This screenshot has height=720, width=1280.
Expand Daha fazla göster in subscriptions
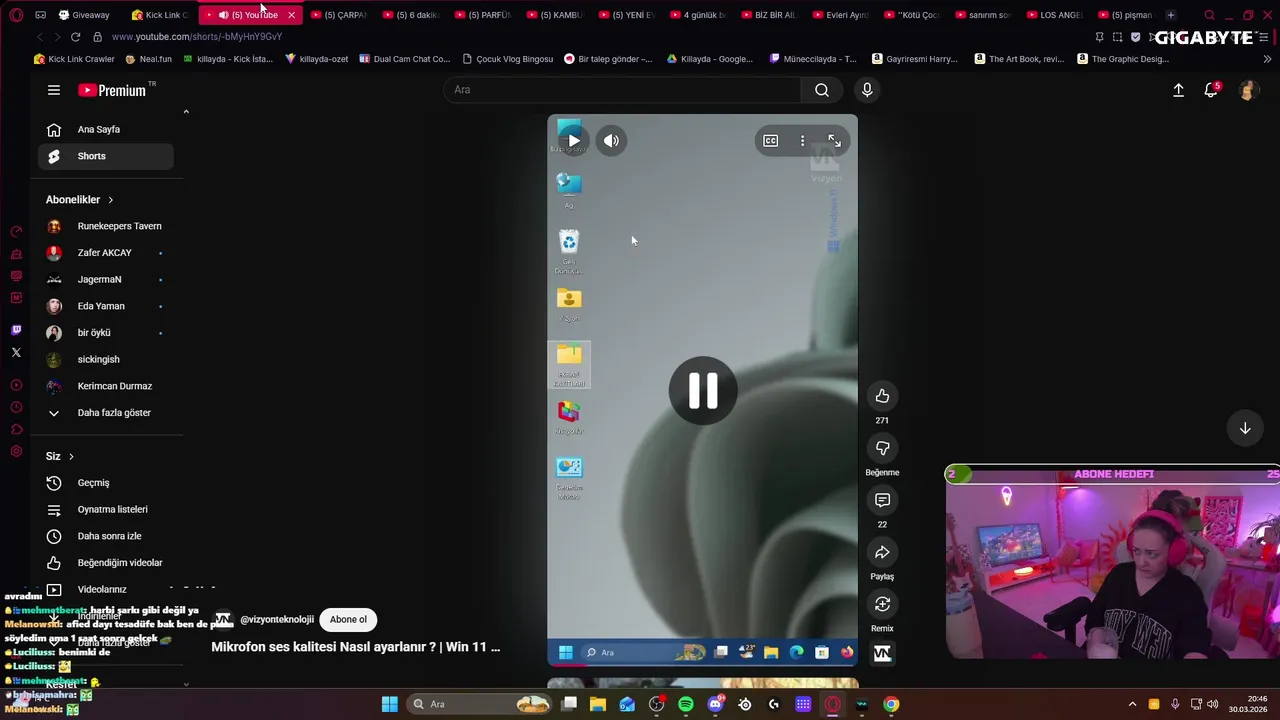(106, 413)
